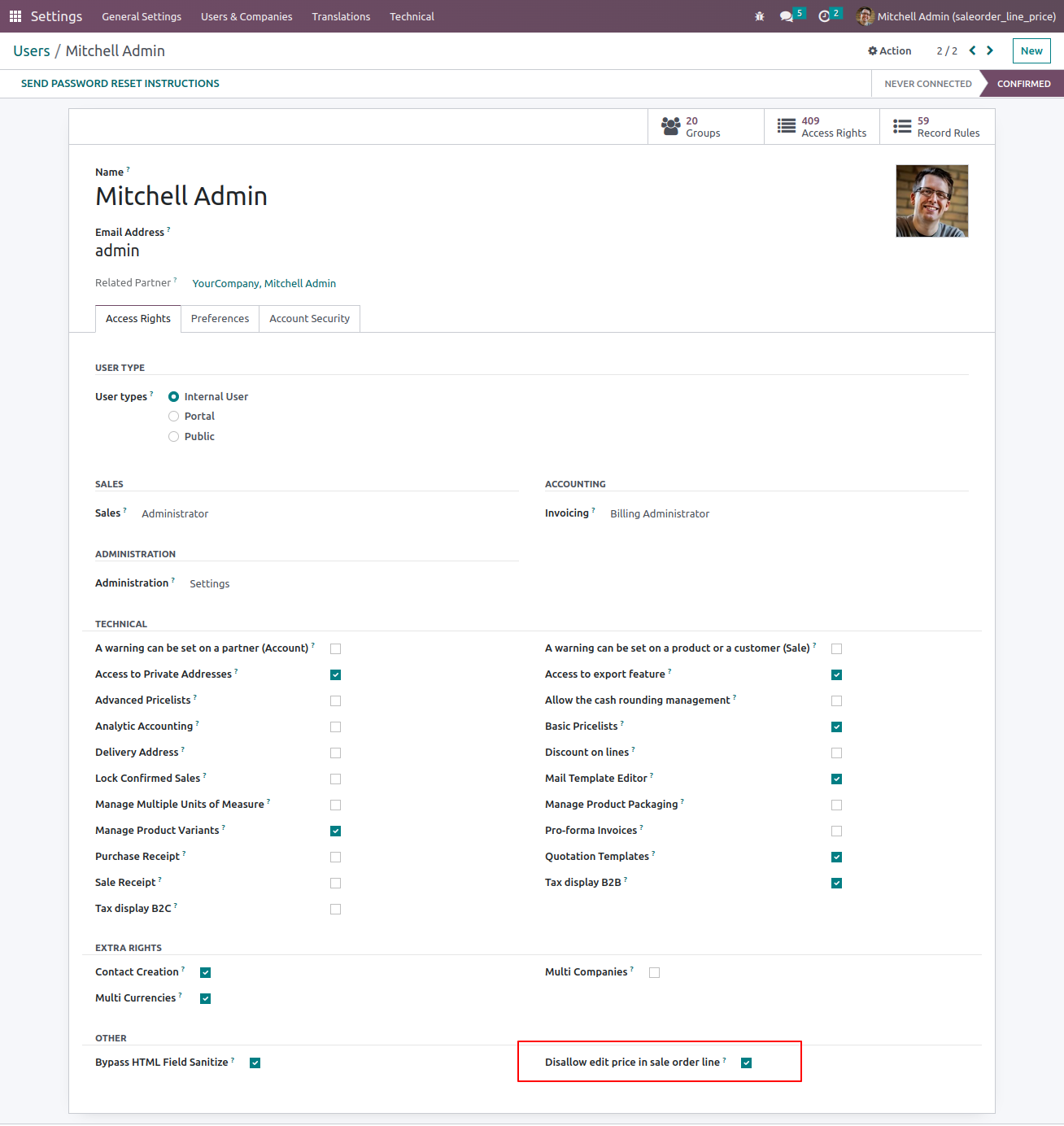This screenshot has width=1064, height=1126.
Task: Open General Settings menu
Action: tap(142, 16)
